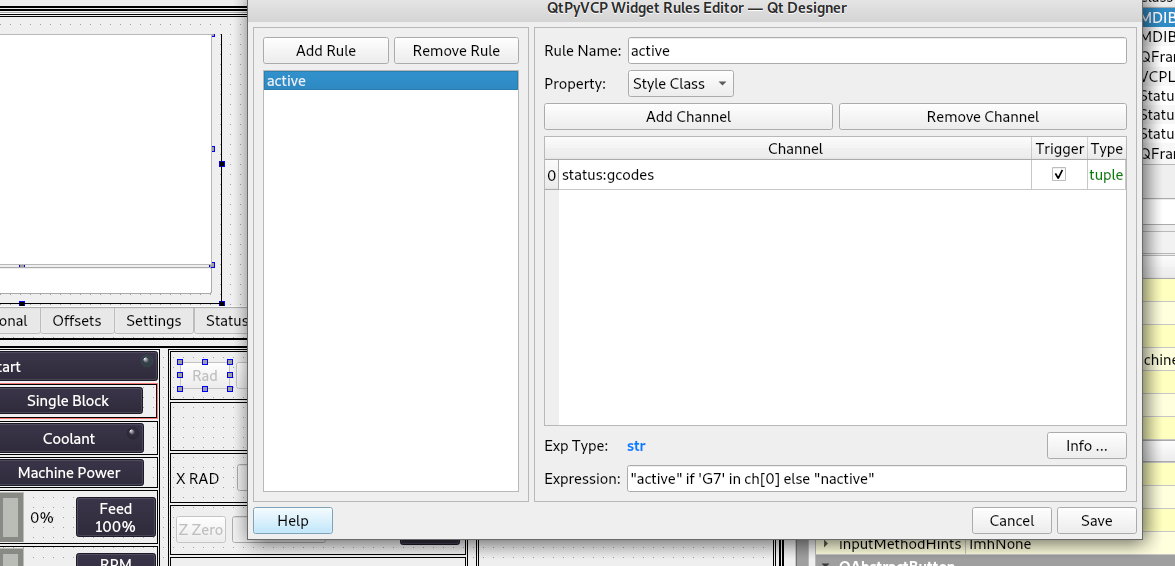Edit the Expression input field
The height and width of the screenshot is (566, 1175).
point(877,479)
